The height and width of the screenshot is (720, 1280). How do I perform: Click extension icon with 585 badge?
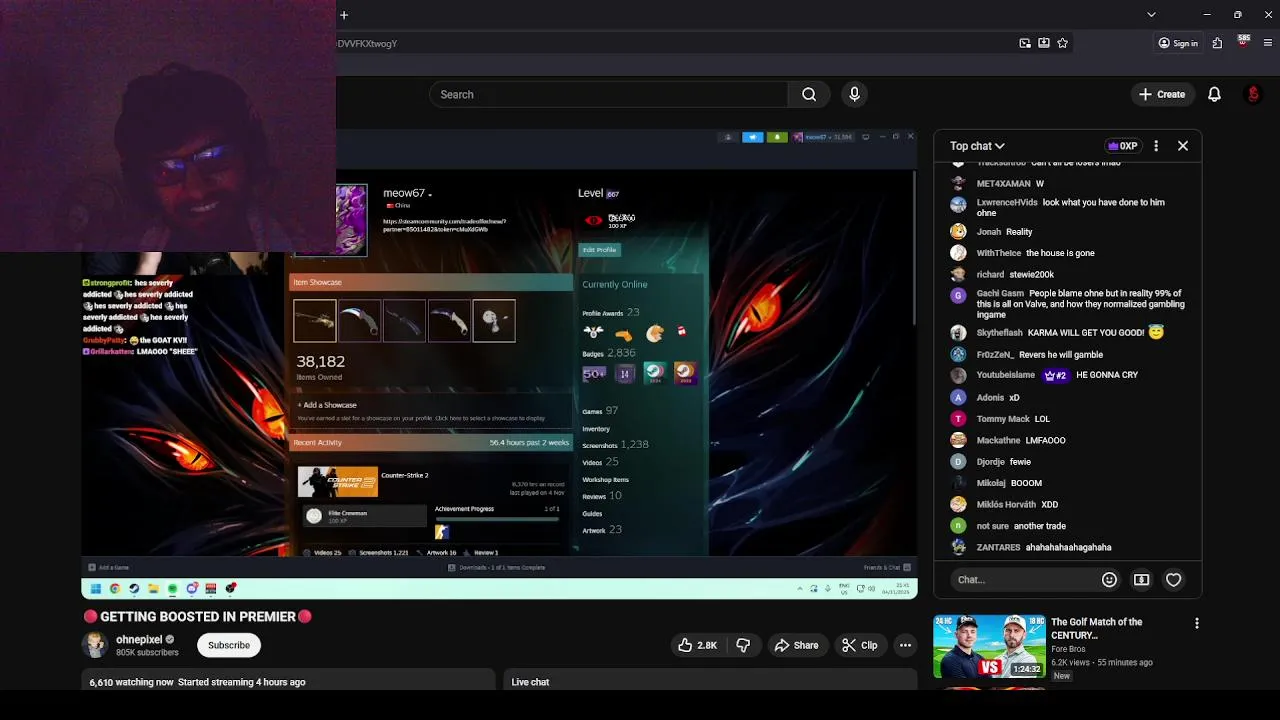[x=1243, y=42]
